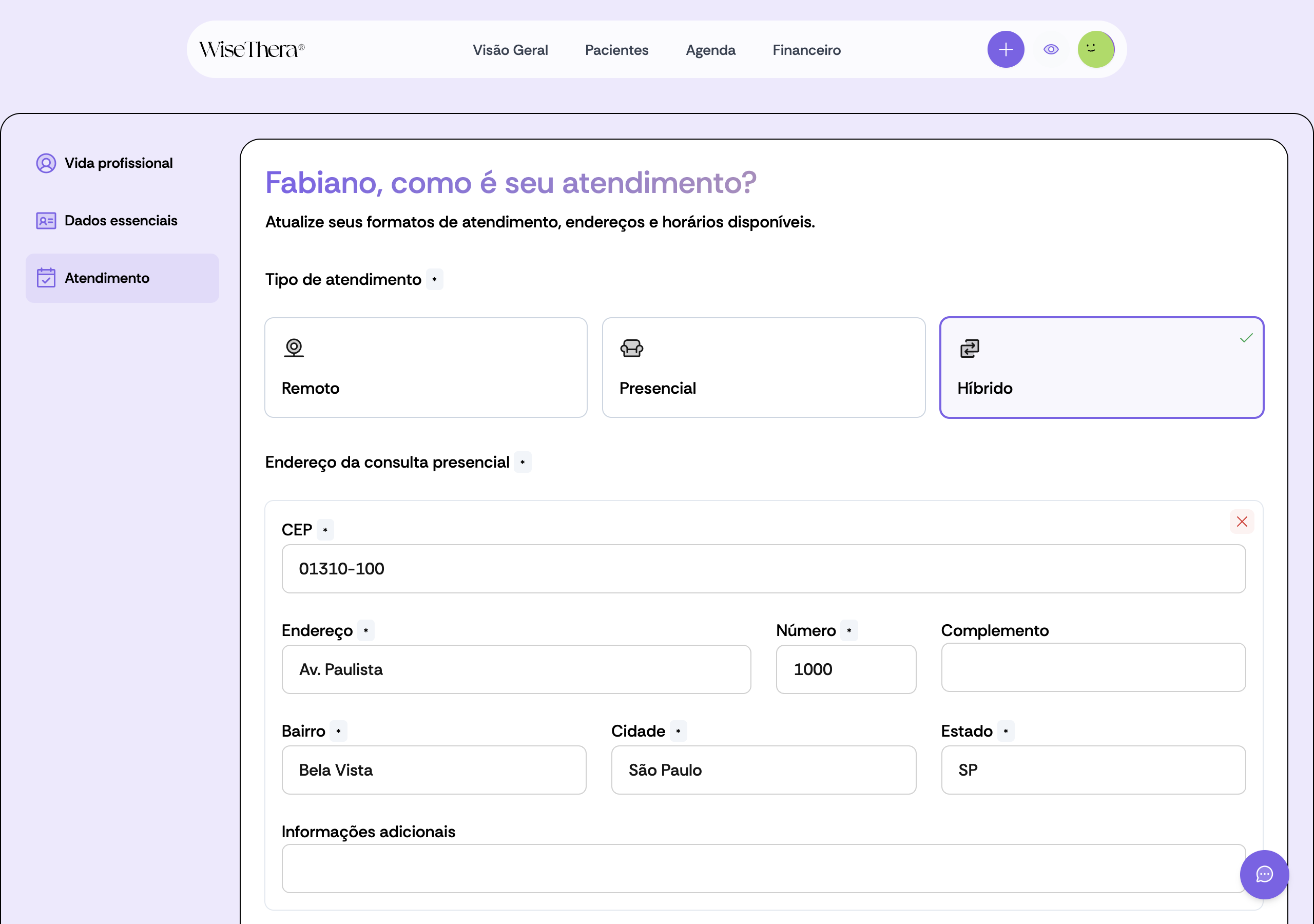
Task: Click the Estado field showing SP
Action: (x=1093, y=769)
